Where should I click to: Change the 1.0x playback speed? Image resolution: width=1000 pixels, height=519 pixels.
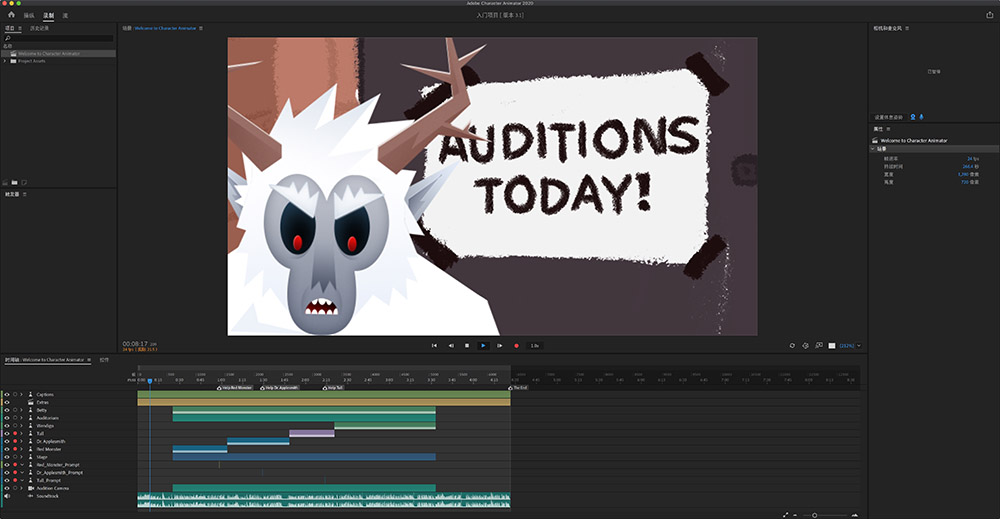(534, 346)
